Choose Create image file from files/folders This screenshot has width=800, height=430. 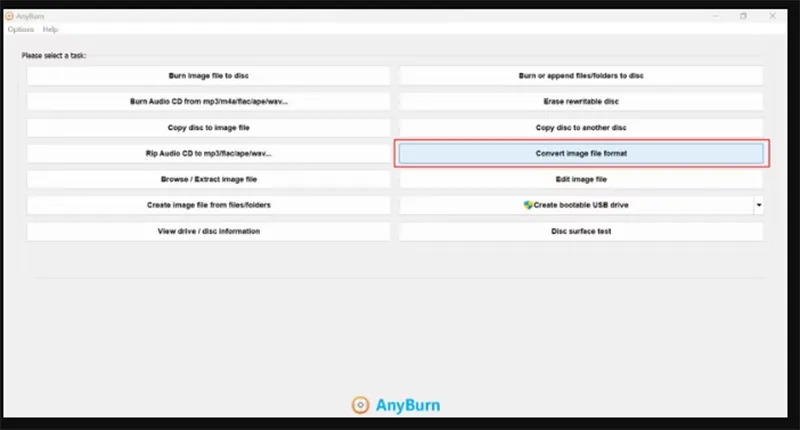pos(208,205)
